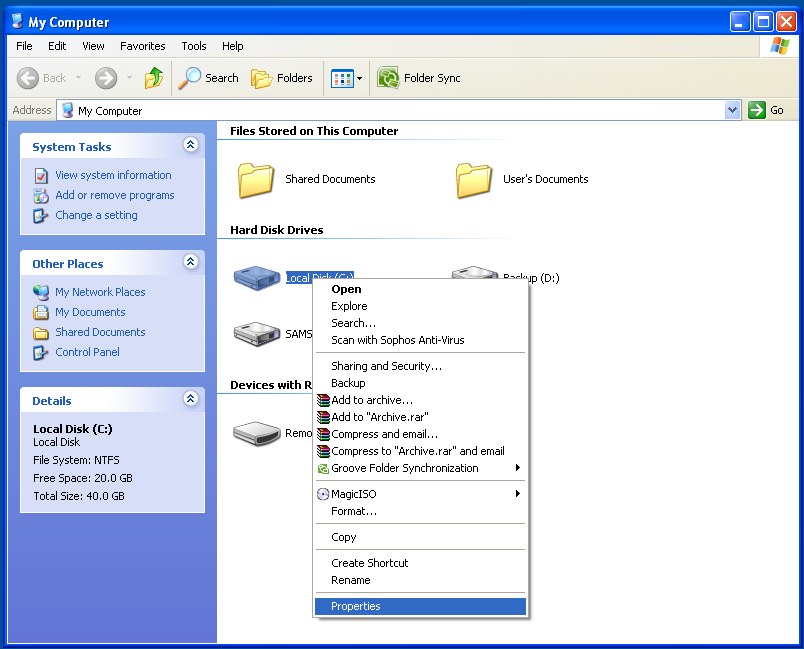
Task: Click the green Go arrow button
Action: [x=757, y=110]
